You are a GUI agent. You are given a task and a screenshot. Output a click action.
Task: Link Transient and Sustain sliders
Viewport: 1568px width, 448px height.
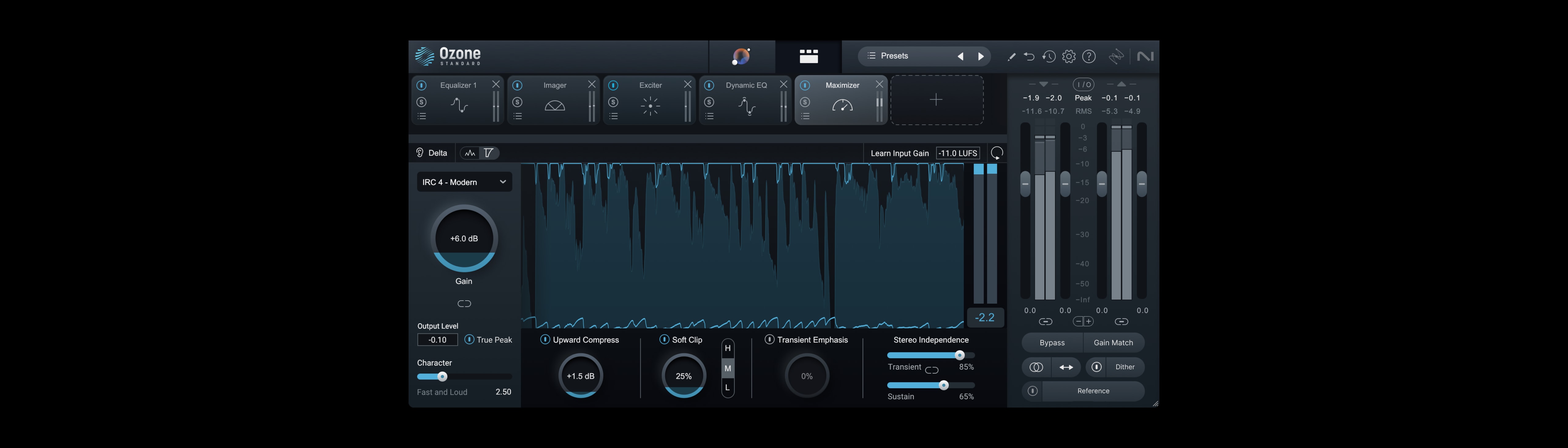(x=931, y=370)
